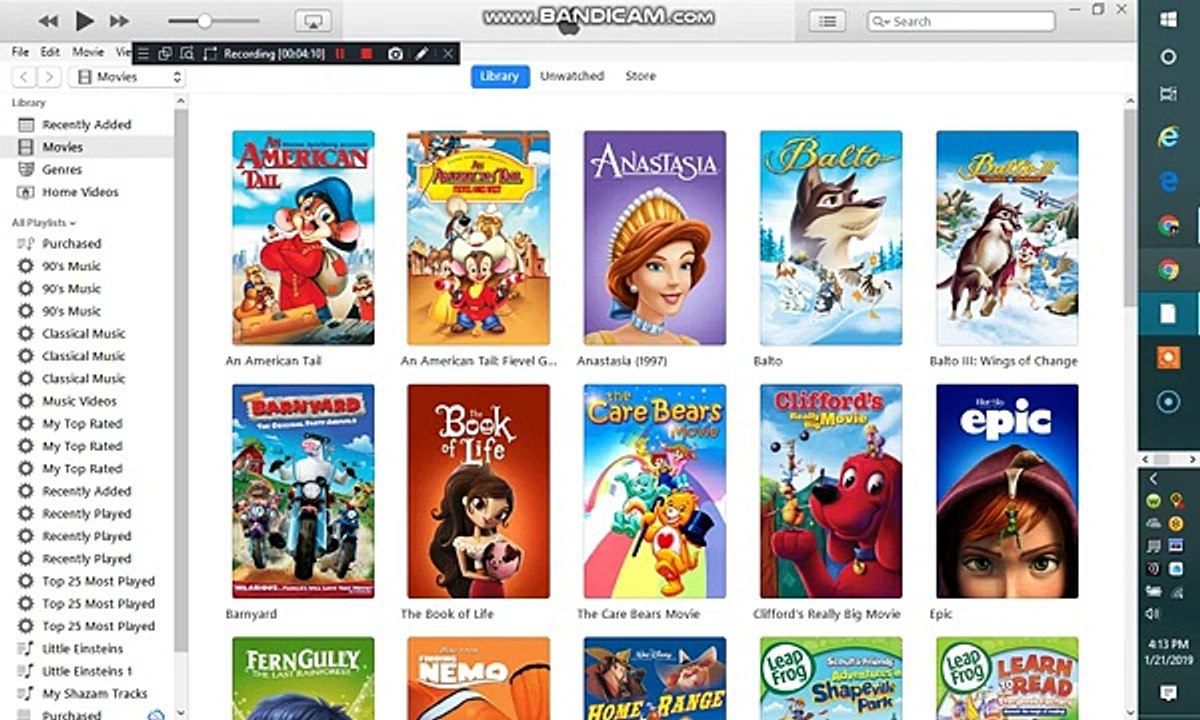Click the playlist icon beside My Shazam Tracks
Image resolution: width=1200 pixels, height=720 pixels.
pyautogui.click(x=25, y=694)
